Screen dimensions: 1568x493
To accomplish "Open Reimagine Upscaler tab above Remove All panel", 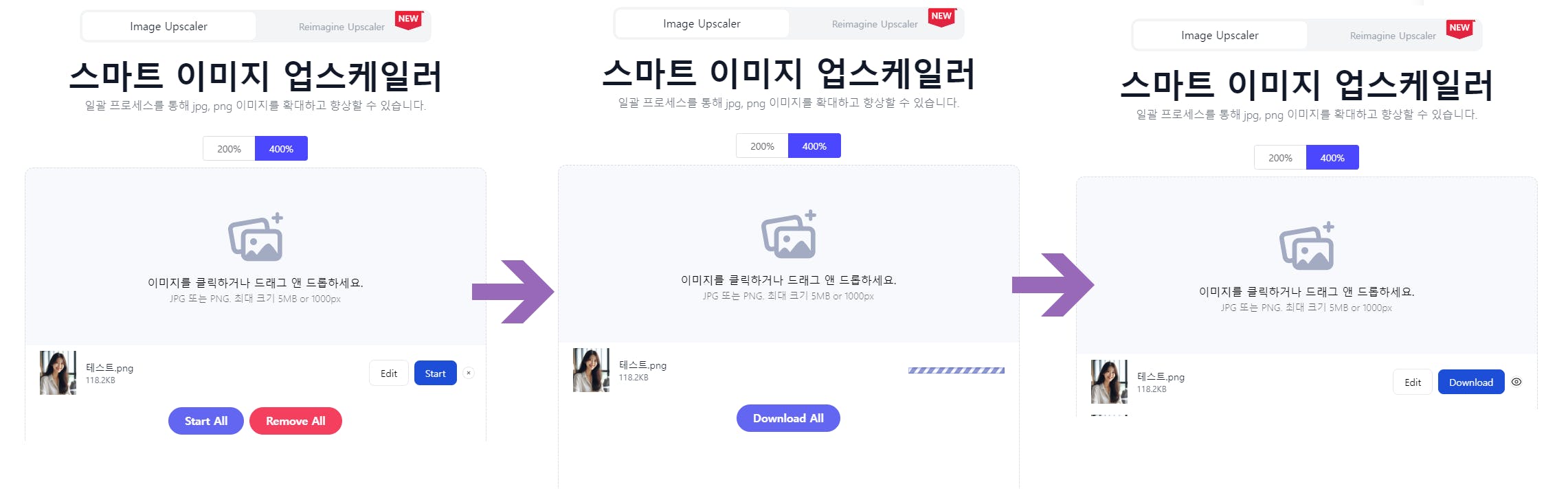I will click(341, 27).
